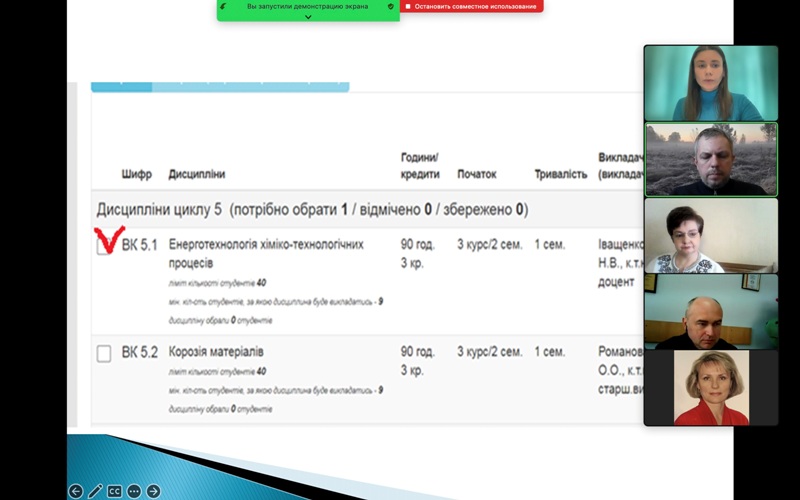Click the Початок column header

(x=477, y=174)
